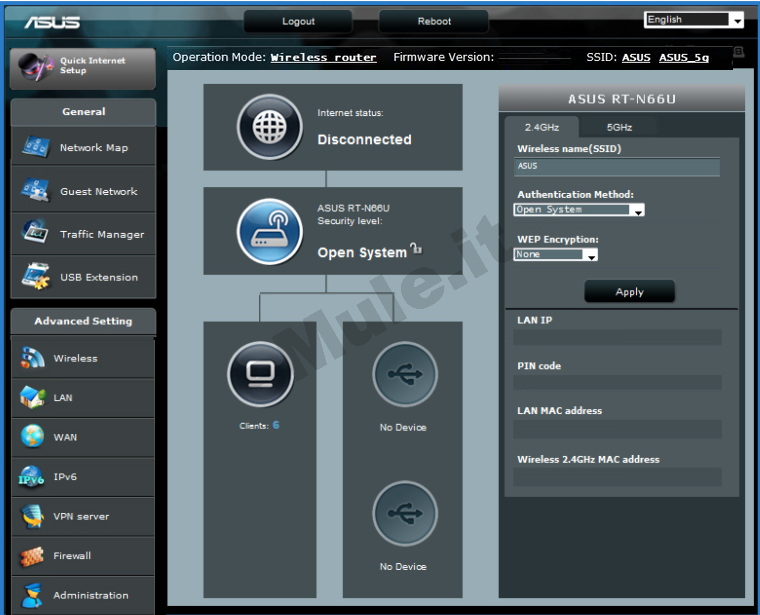This screenshot has height=615, width=760.
Task: Click the WAN globe icon
Action: [32, 436]
